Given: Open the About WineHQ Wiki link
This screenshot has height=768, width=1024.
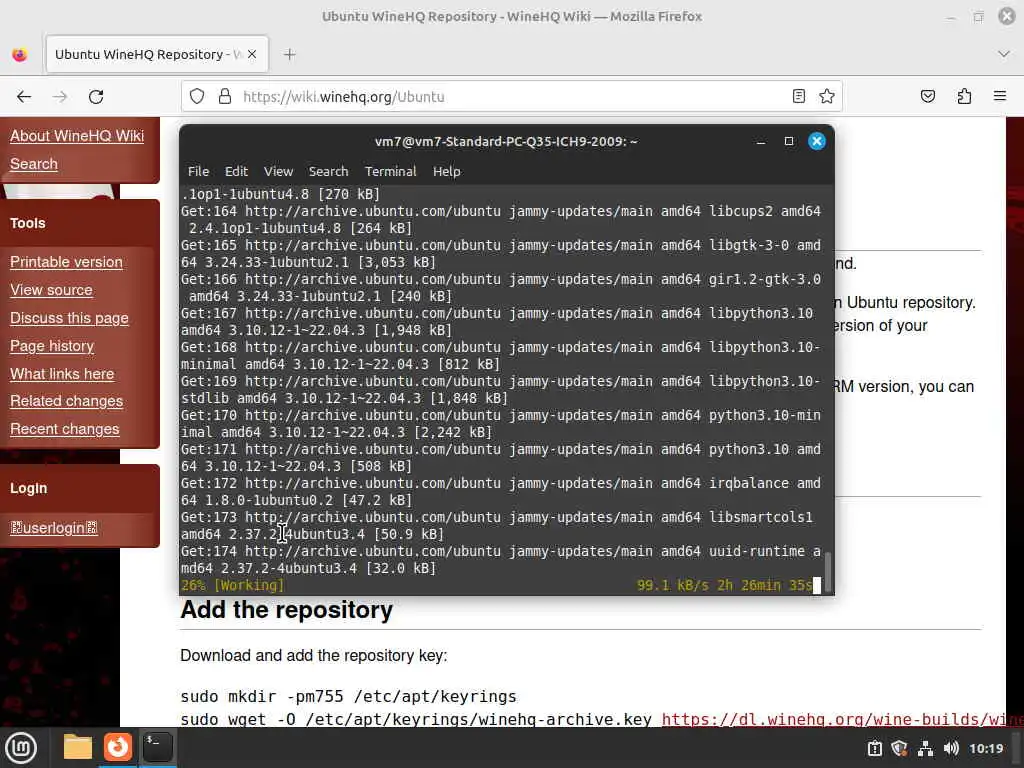Looking at the screenshot, I should pyautogui.click(x=77, y=136).
